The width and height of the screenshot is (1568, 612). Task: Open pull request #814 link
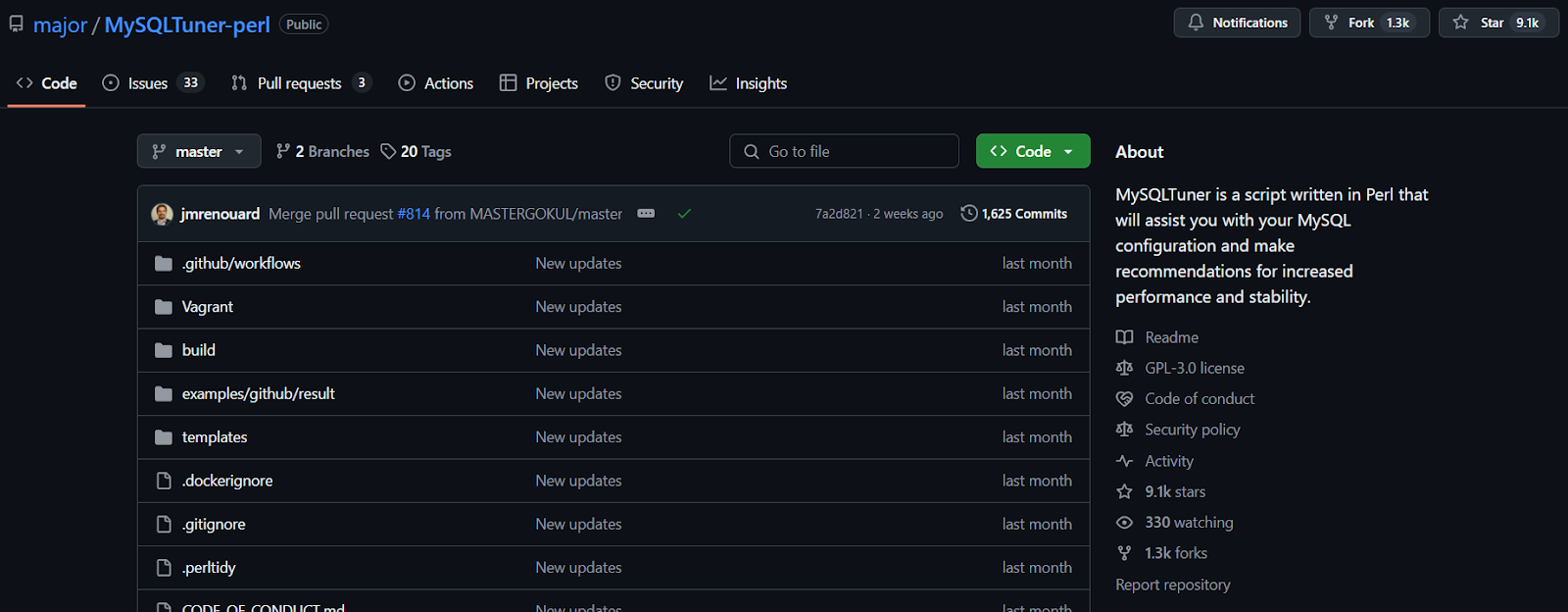pos(414,214)
